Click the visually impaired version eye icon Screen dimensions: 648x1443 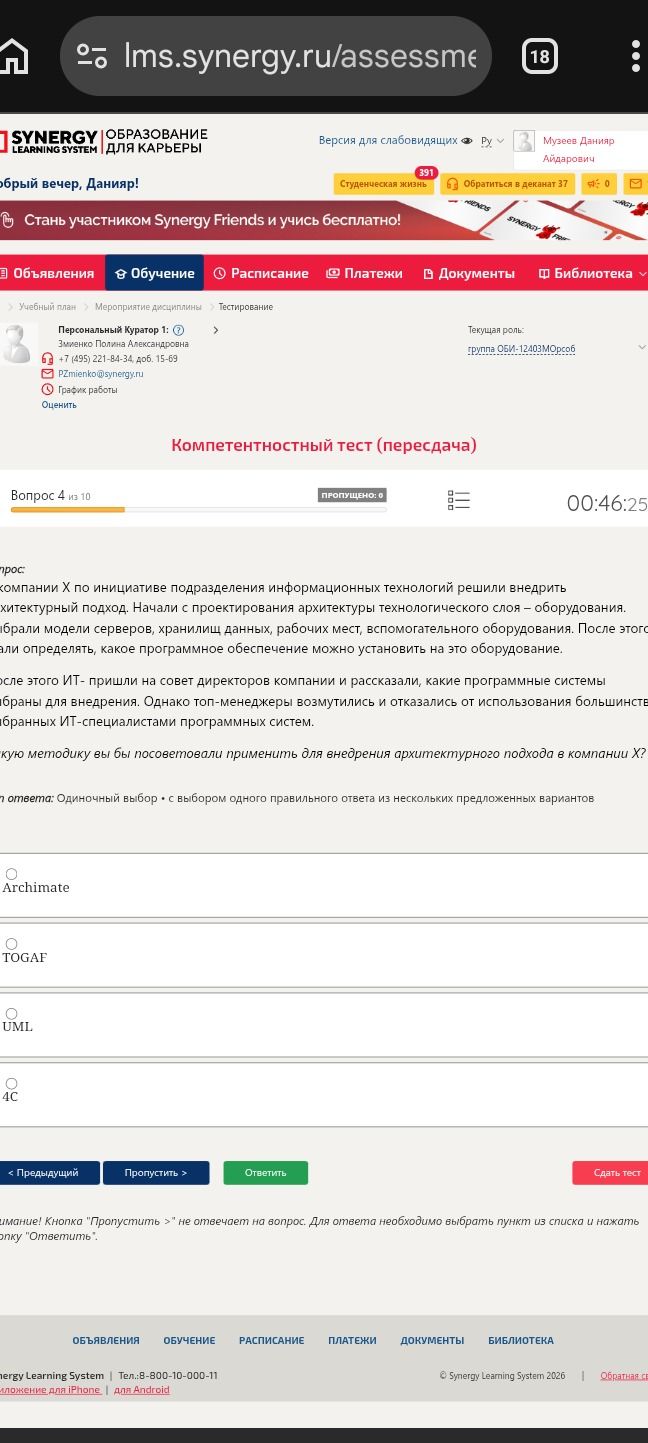pyautogui.click(x=467, y=141)
